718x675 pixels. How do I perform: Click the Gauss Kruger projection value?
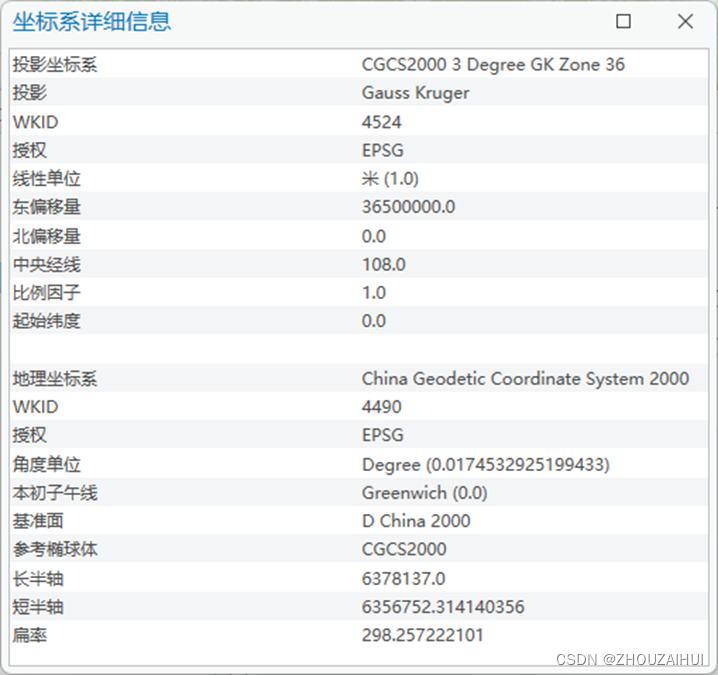click(415, 93)
